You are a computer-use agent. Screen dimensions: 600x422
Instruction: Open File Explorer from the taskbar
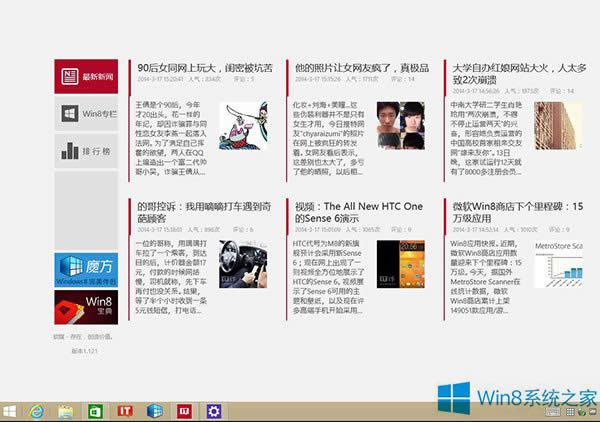66,411
